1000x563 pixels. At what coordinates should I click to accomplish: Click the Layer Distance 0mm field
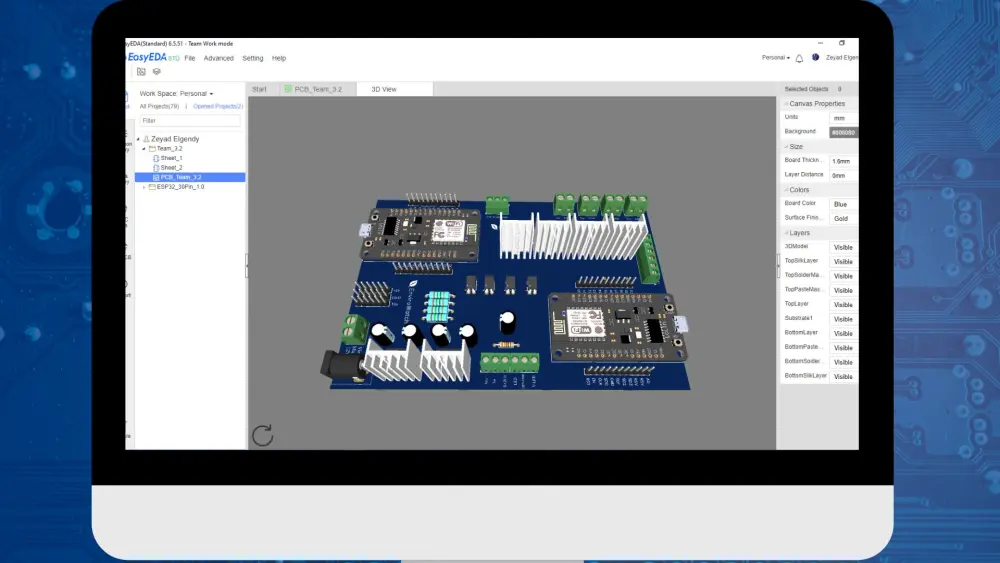(x=843, y=175)
